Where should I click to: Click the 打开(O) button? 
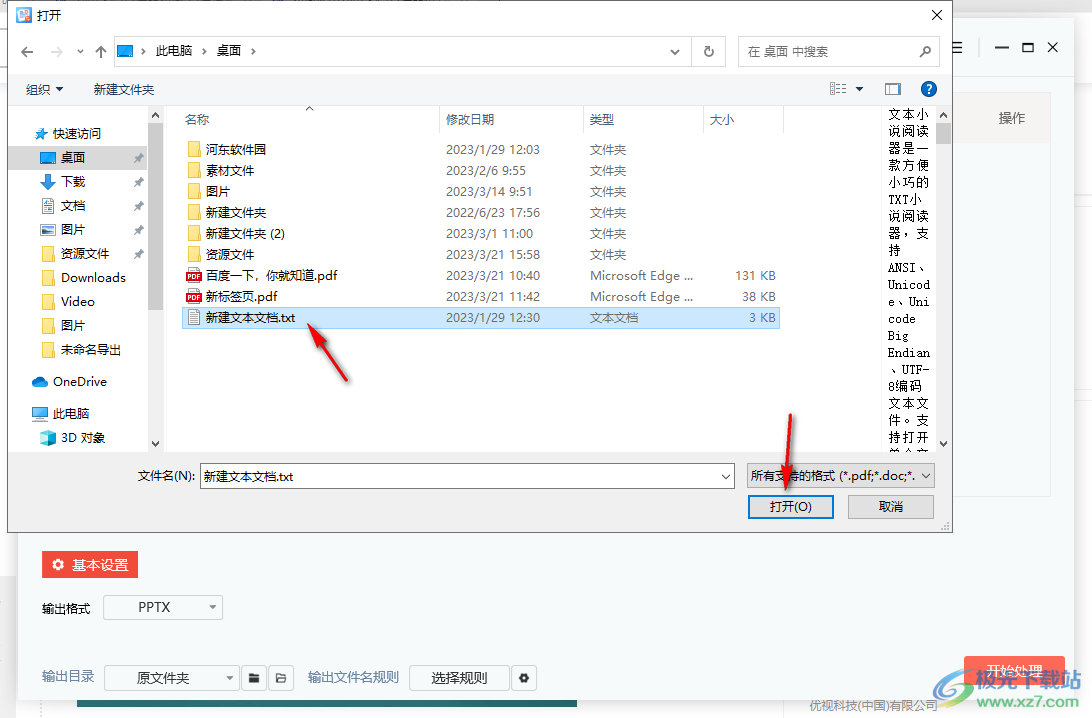pos(790,507)
